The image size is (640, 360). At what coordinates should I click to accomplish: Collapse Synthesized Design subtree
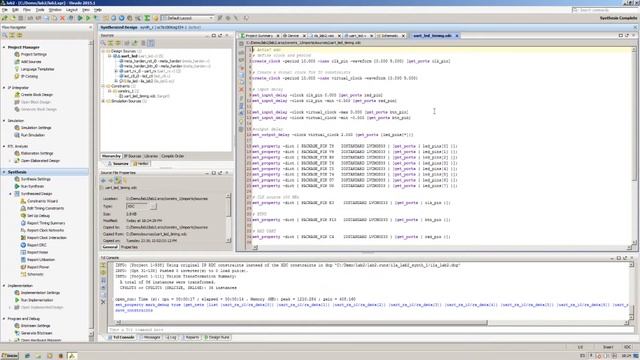(x=11, y=194)
